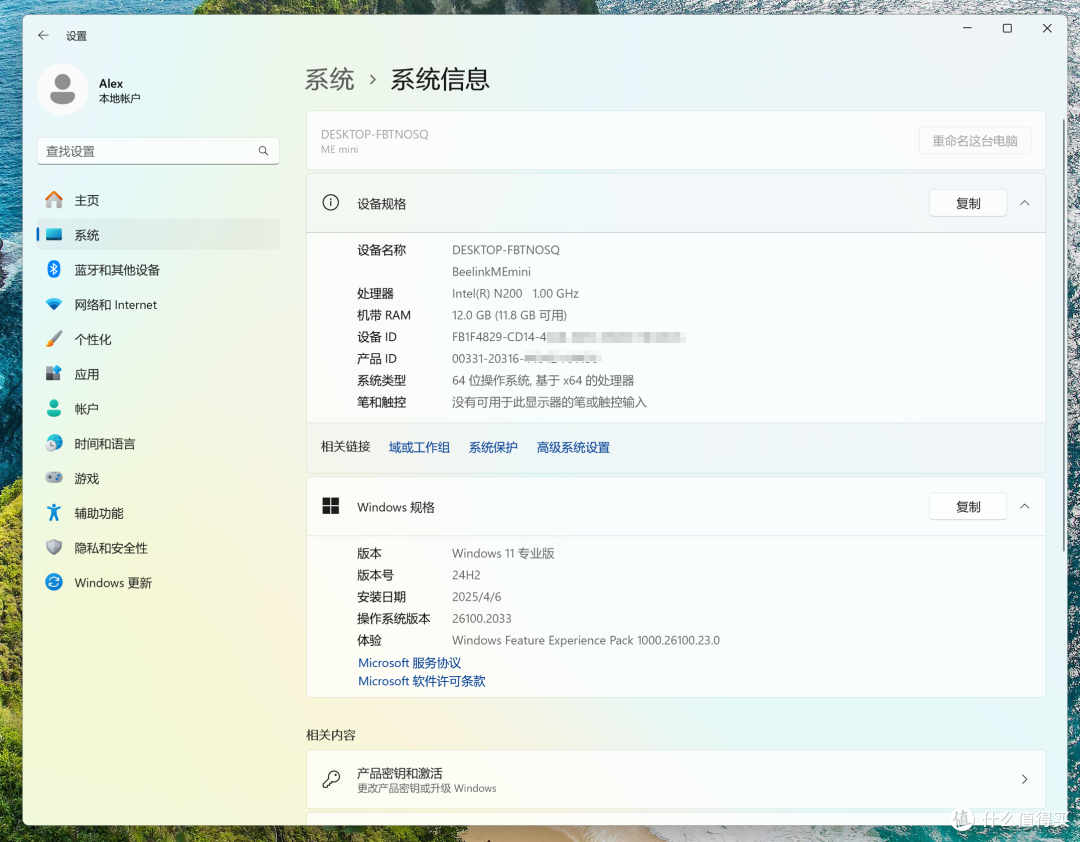Image resolution: width=1080 pixels, height=842 pixels.
Task: Click version value 24H2
Action: click(466, 575)
